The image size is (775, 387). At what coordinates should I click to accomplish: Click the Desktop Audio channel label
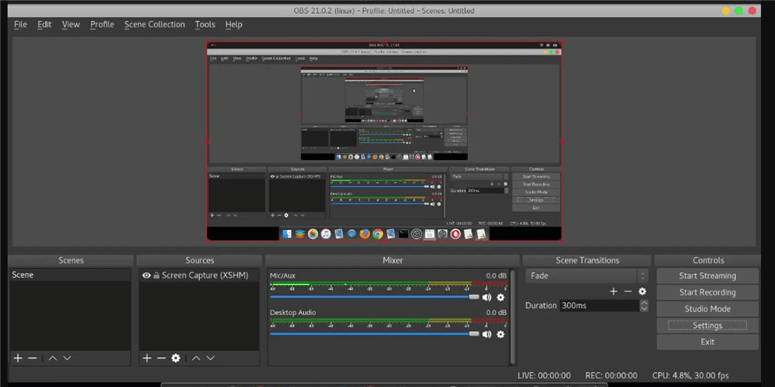(293, 312)
